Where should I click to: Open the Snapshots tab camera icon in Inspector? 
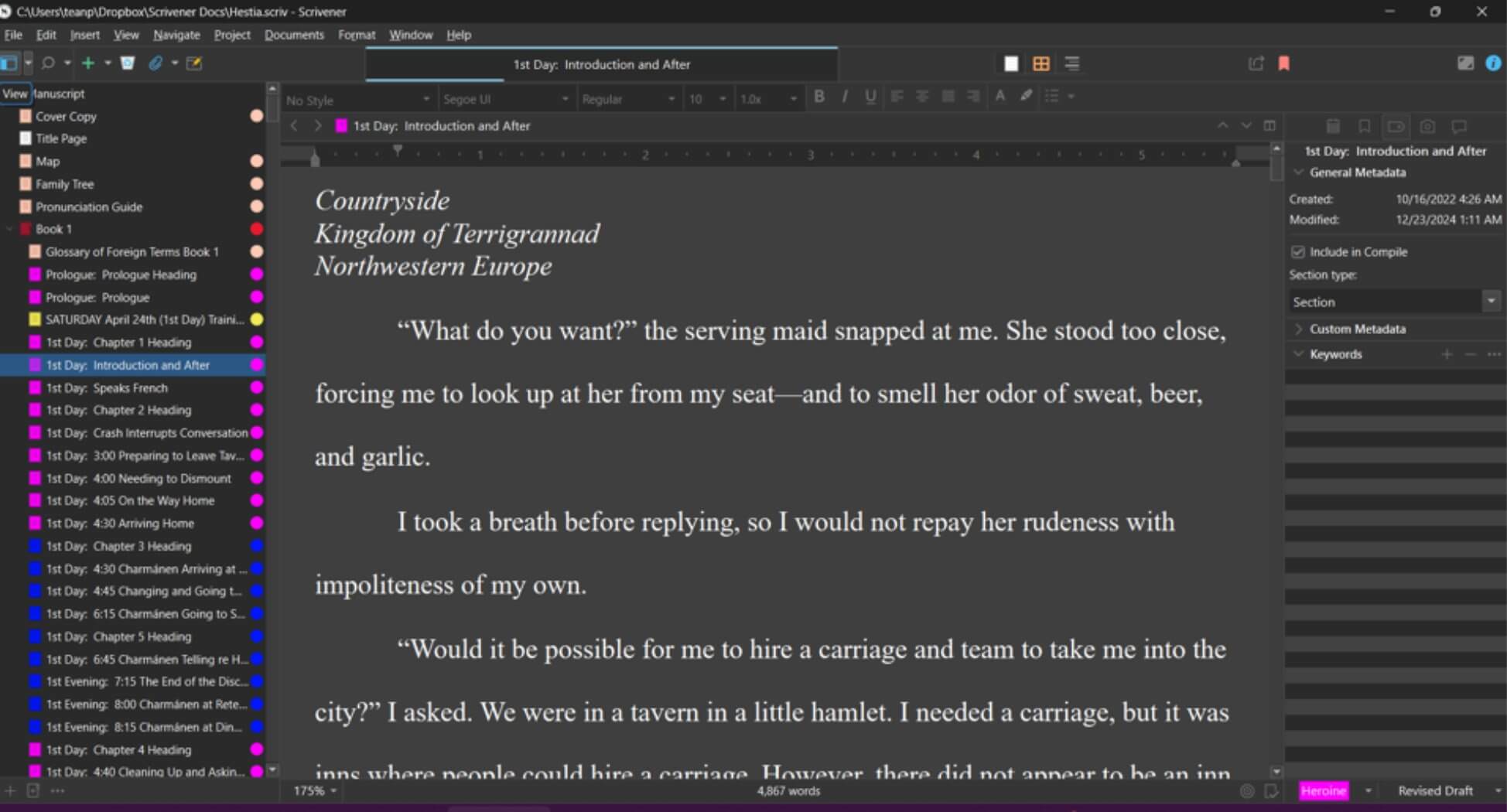1427,126
